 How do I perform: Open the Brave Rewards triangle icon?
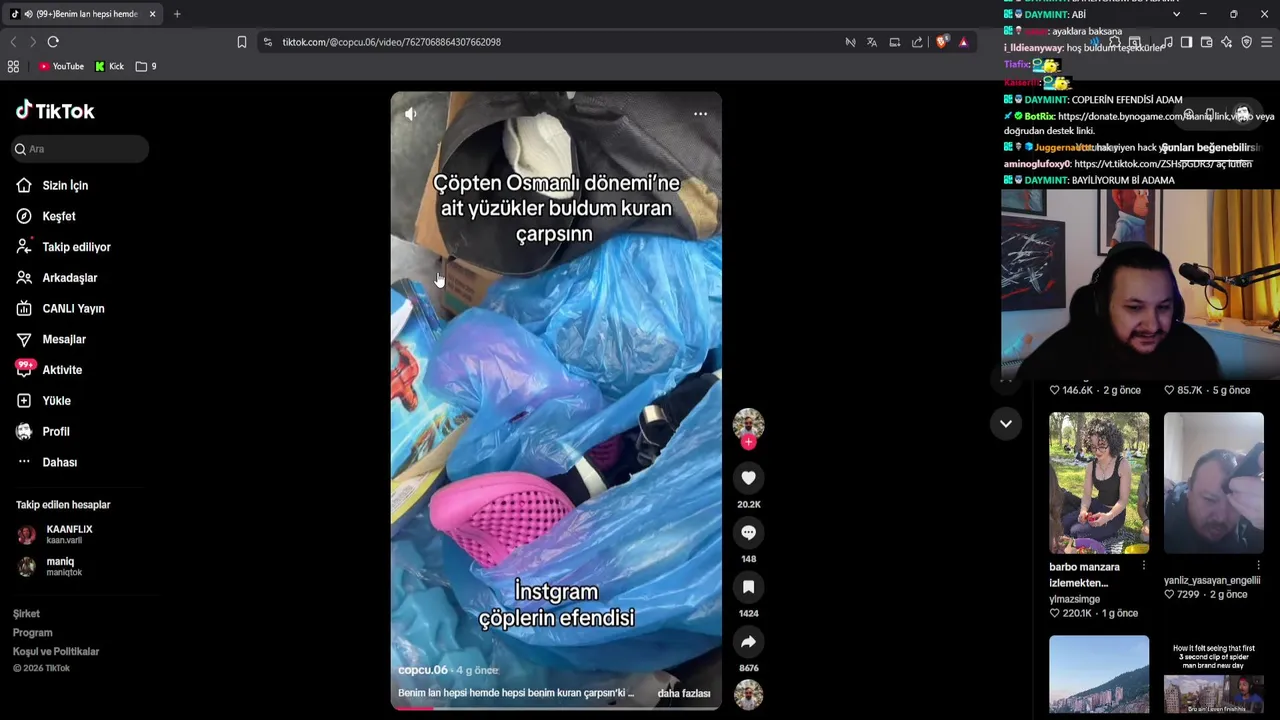tap(963, 42)
